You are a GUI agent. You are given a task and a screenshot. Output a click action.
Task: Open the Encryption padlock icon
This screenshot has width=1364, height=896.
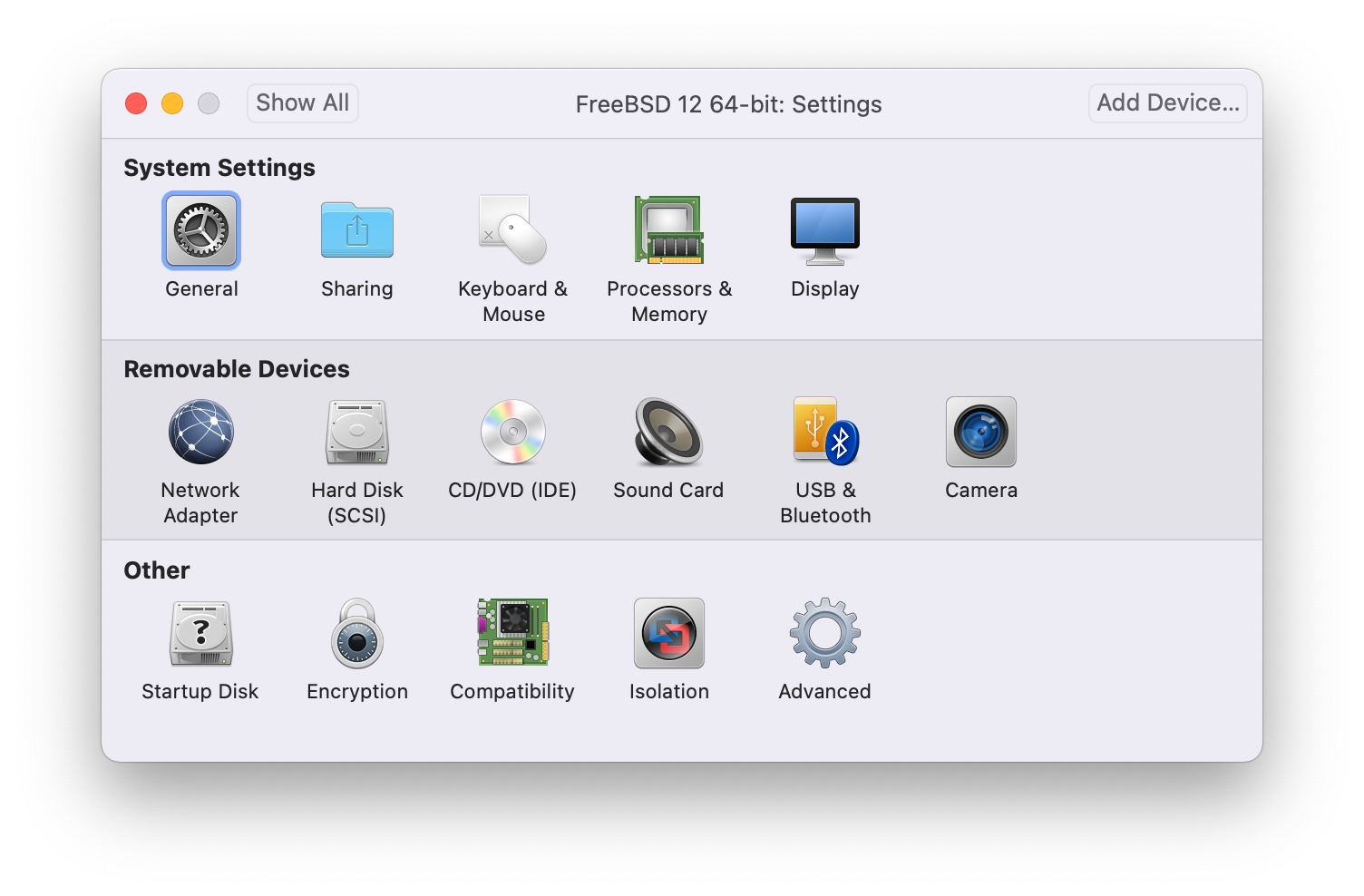point(357,633)
